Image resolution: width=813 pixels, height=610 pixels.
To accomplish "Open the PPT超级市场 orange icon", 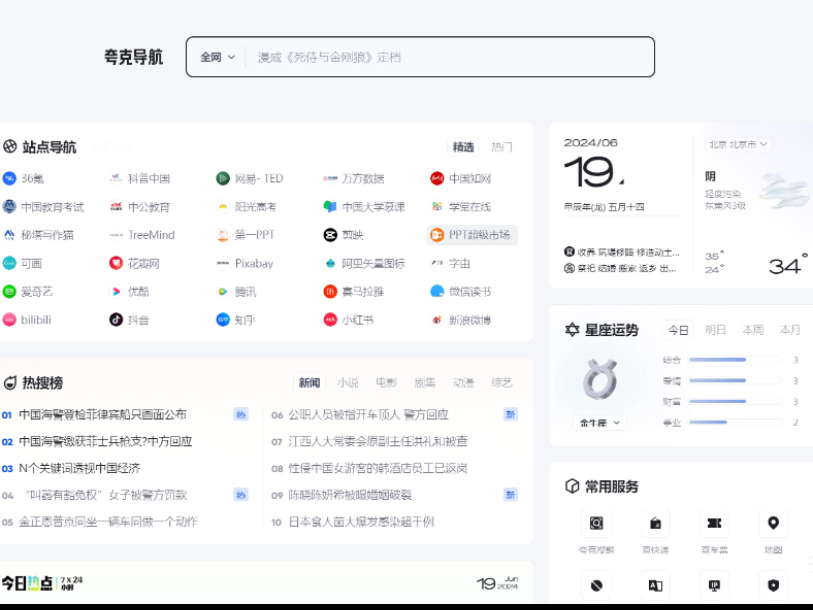I will click(437, 235).
